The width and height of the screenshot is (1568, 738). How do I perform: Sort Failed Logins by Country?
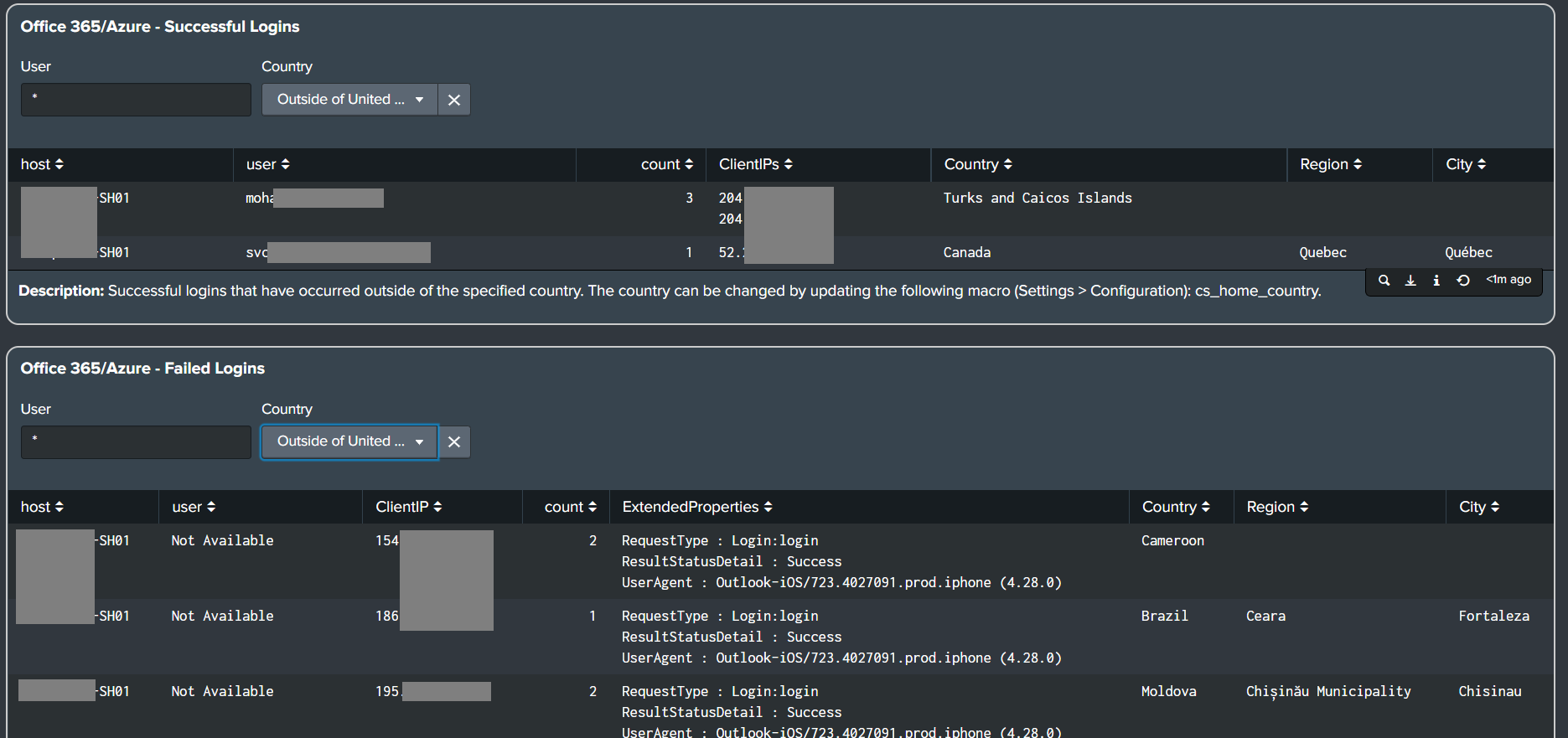[x=1176, y=507]
